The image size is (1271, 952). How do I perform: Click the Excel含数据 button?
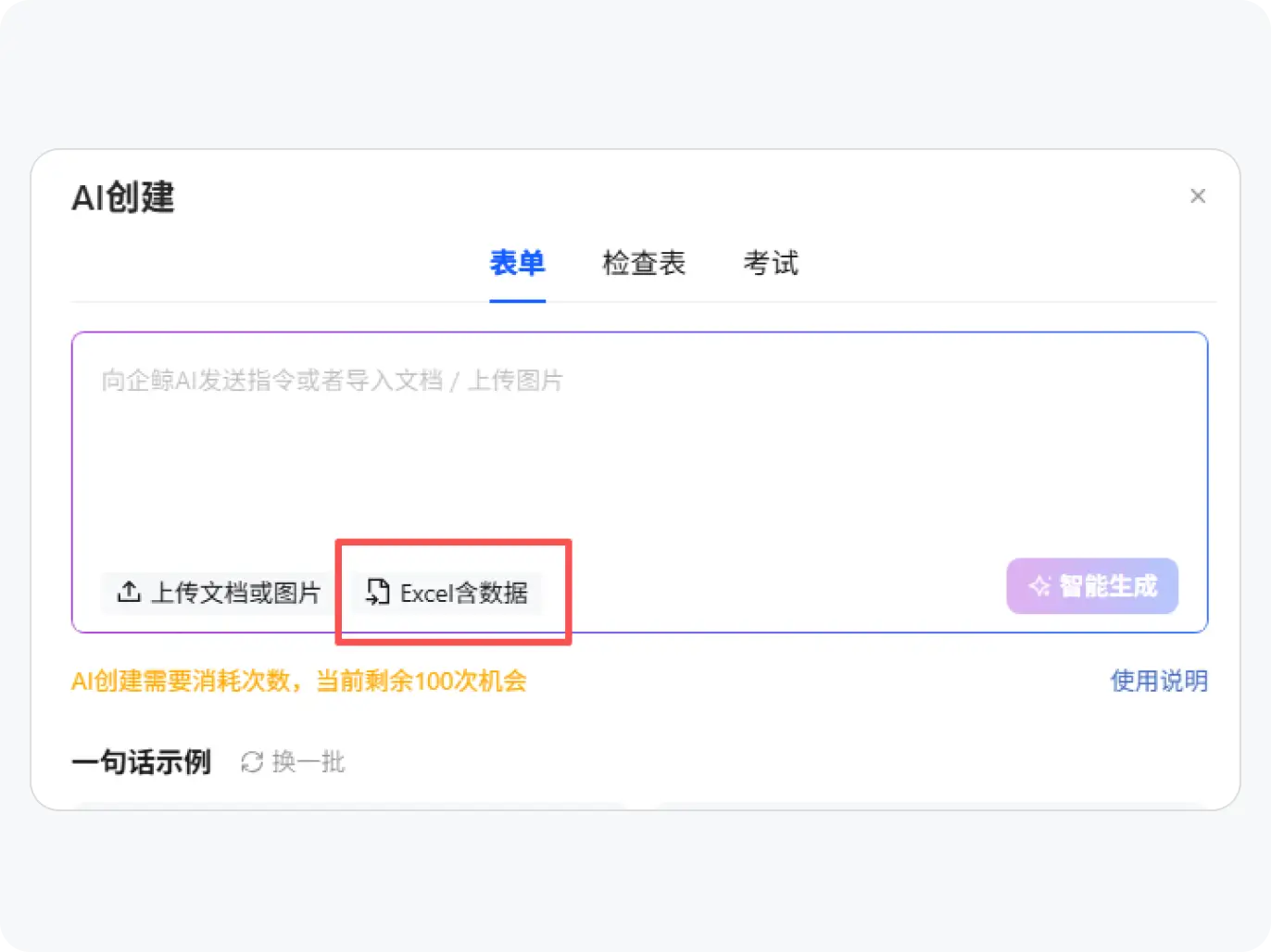pyautogui.click(x=447, y=593)
